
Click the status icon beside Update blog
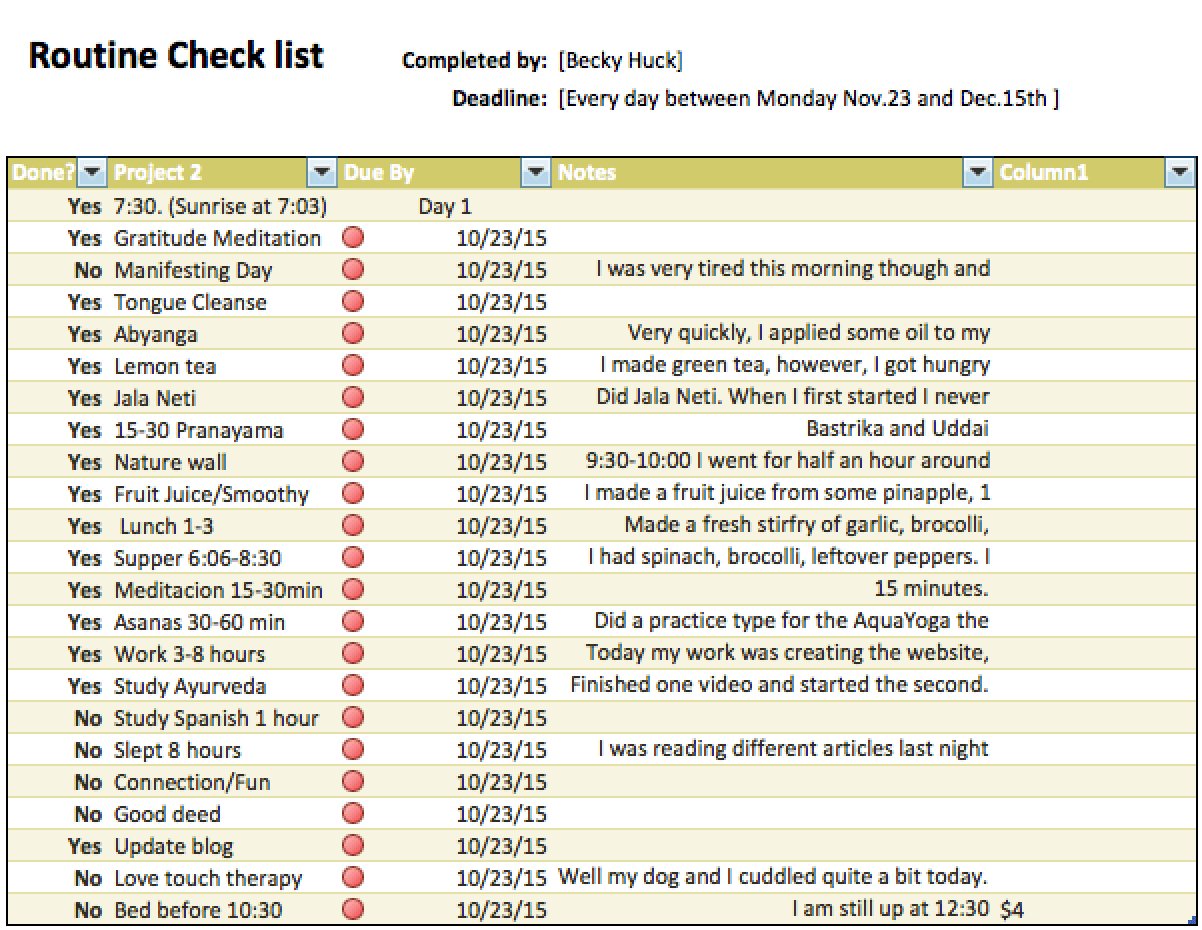[351, 846]
